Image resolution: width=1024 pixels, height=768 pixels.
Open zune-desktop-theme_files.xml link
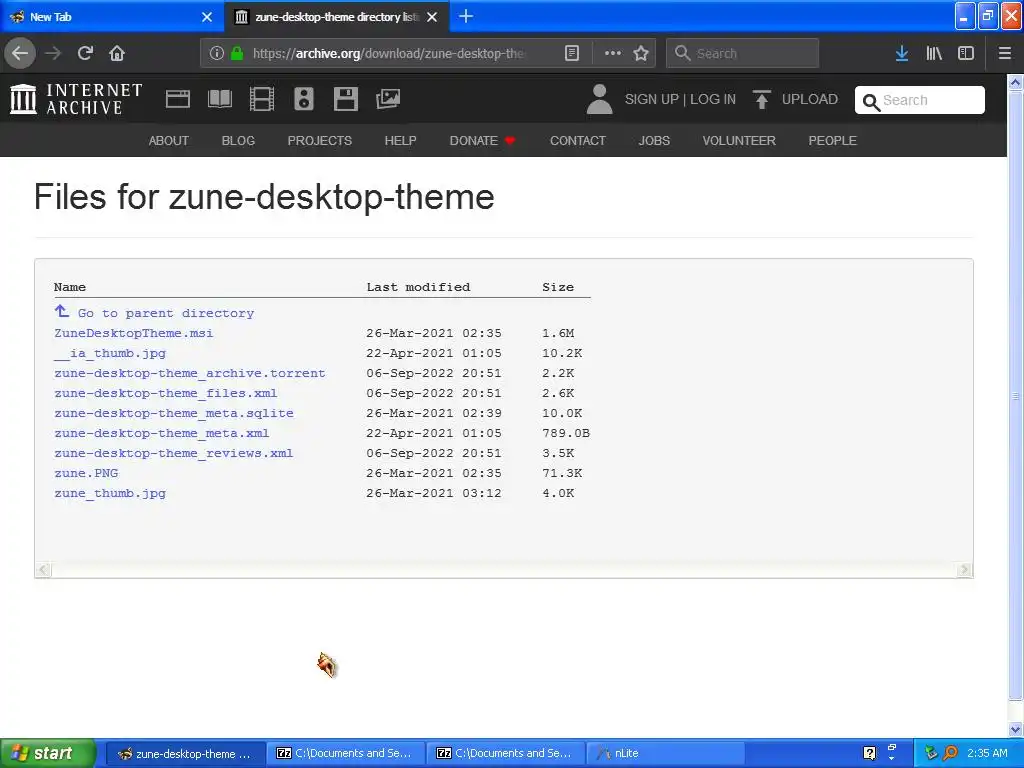pyautogui.click(x=165, y=393)
